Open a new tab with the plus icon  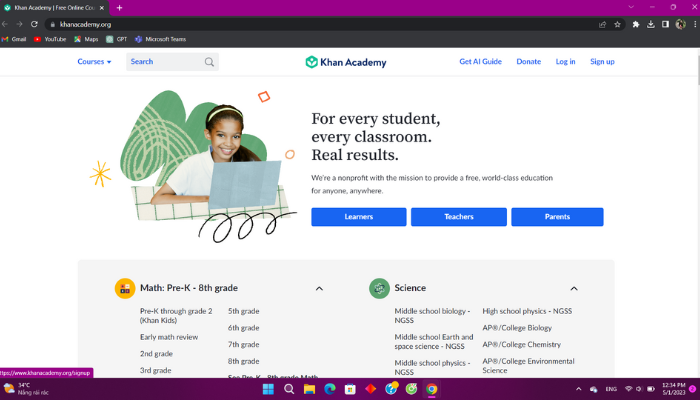pyautogui.click(x=119, y=8)
